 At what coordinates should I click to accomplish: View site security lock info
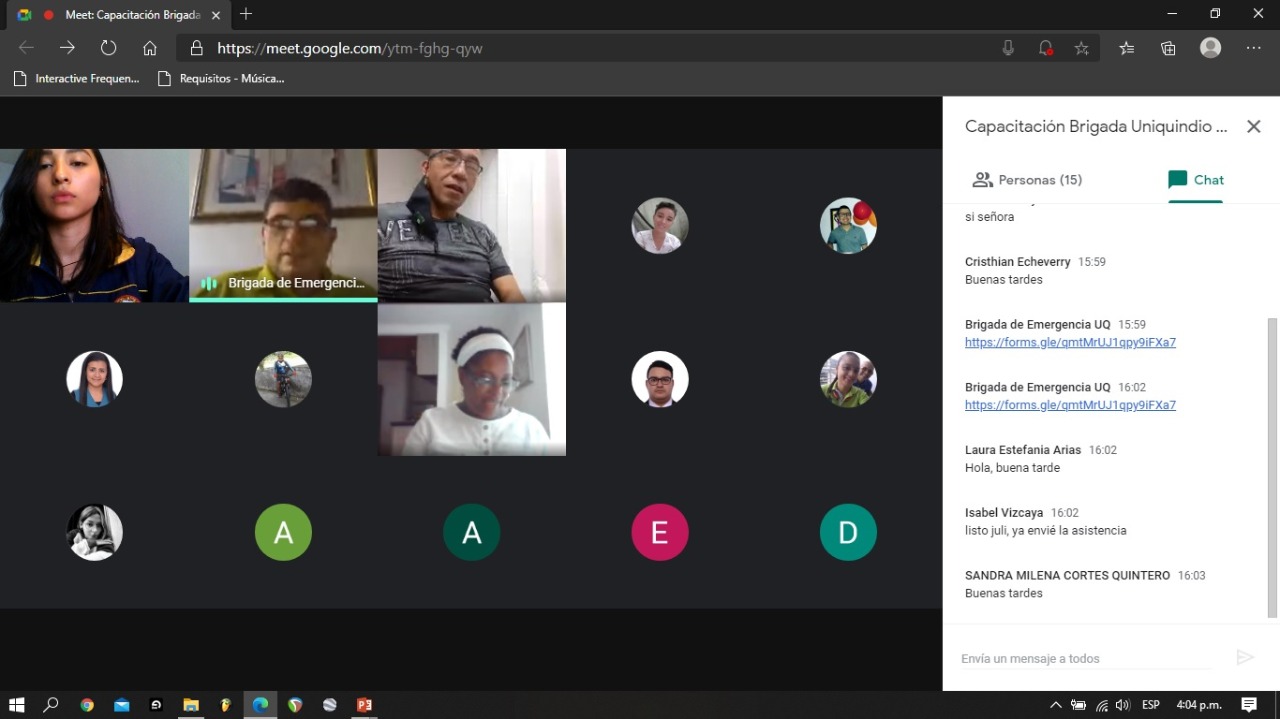point(197,48)
